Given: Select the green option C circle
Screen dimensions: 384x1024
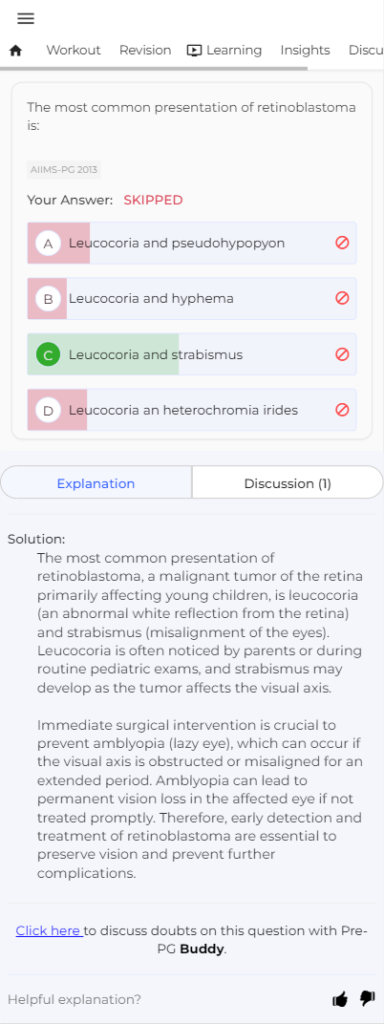Looking at the screenshot, I should [48, 355].
